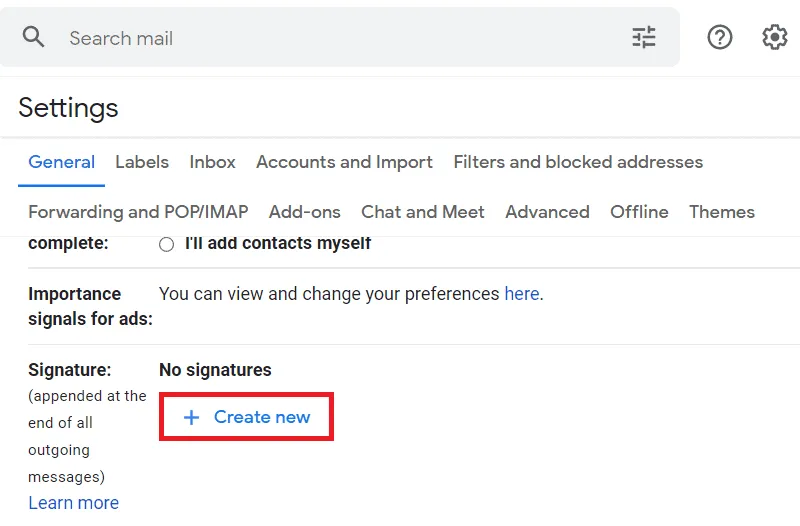
Task: Switch to the Labels tab
Action: click(142, 162)
